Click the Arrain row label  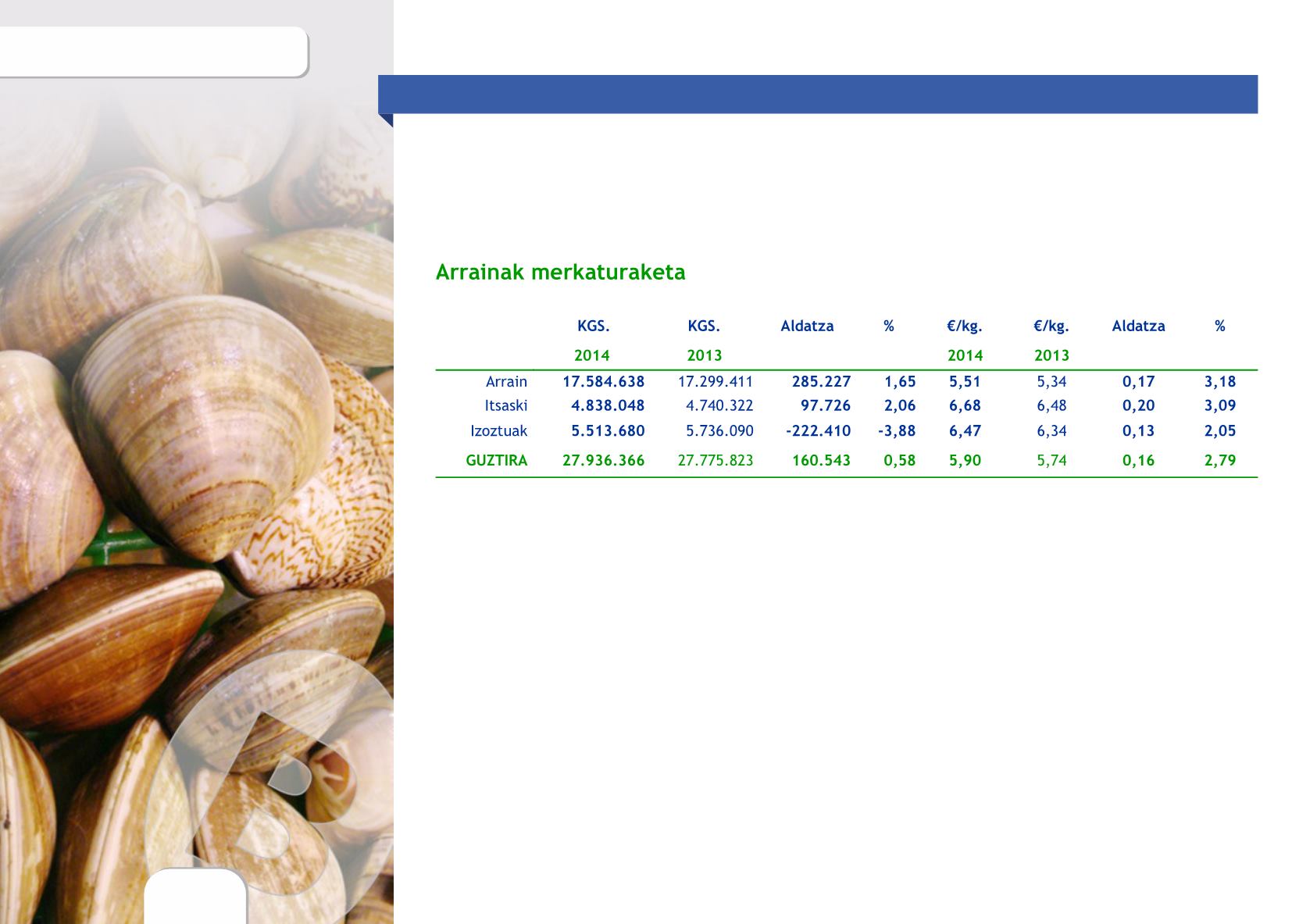pyautogui.click(x=506, y=382)
